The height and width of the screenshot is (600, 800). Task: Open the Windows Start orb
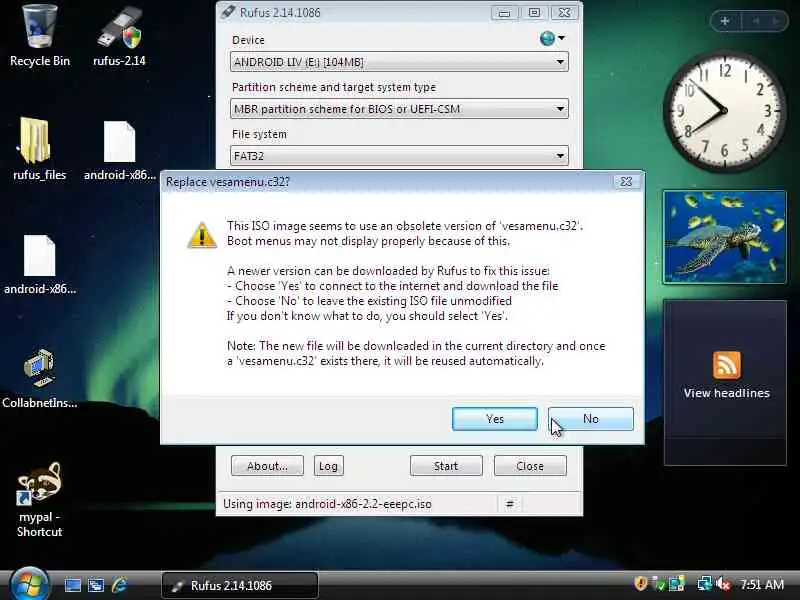pos(29,585)
